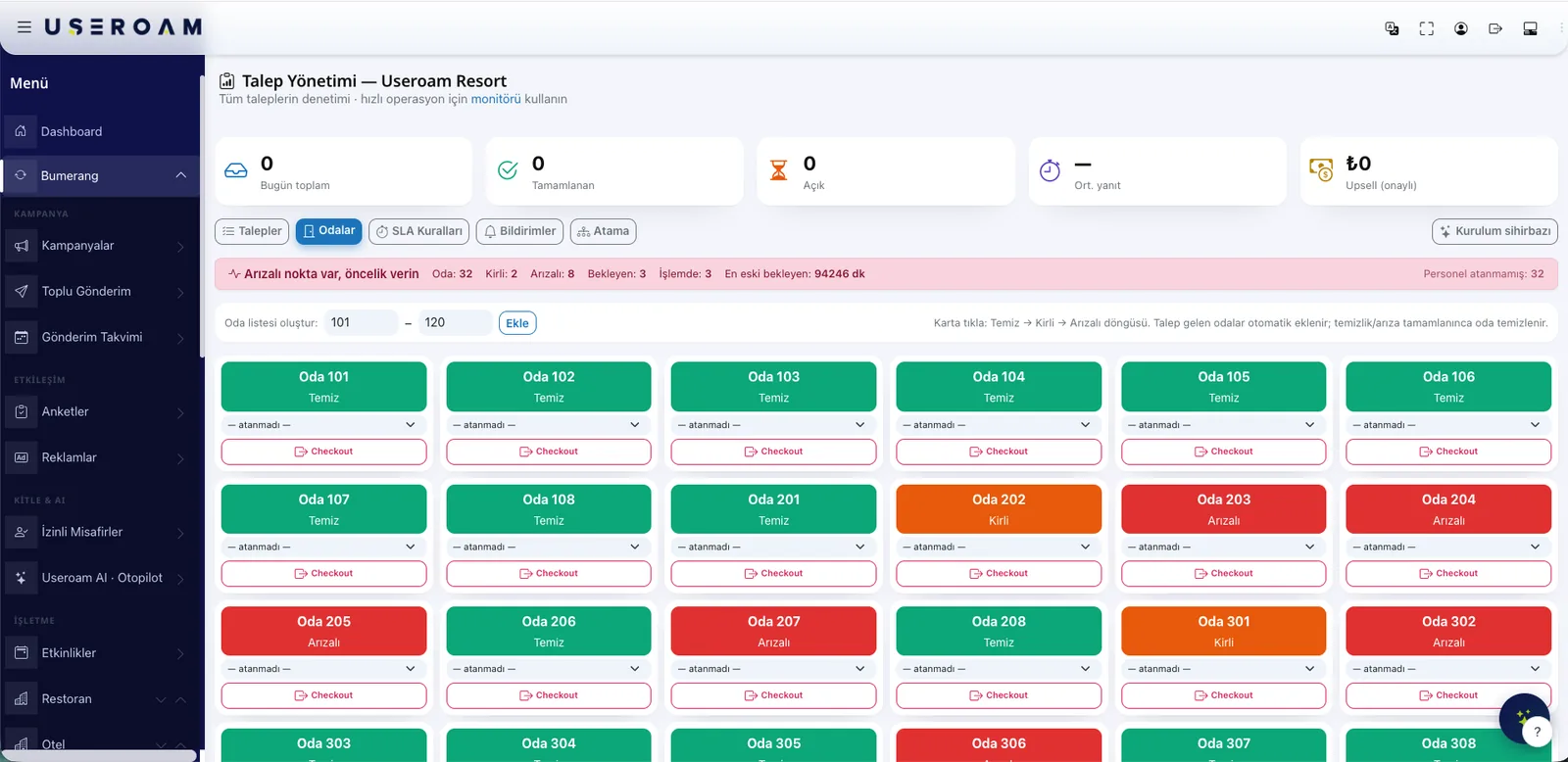Screen dimensions: 1568x762
Task: Click the Ekle button to add rooms
Action: point(517,323)
